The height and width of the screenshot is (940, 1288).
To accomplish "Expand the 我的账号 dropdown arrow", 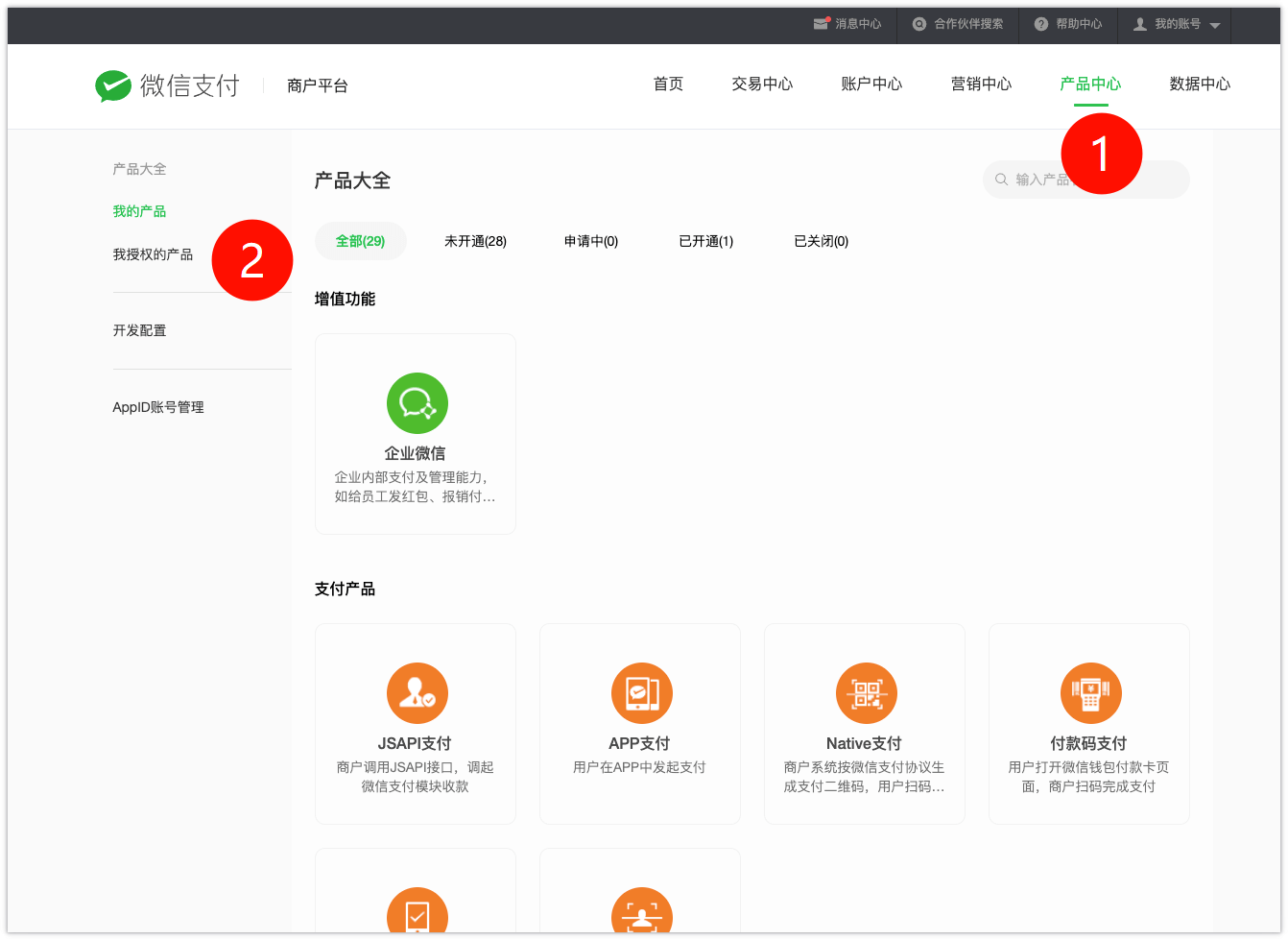I will pos(1215,25).
